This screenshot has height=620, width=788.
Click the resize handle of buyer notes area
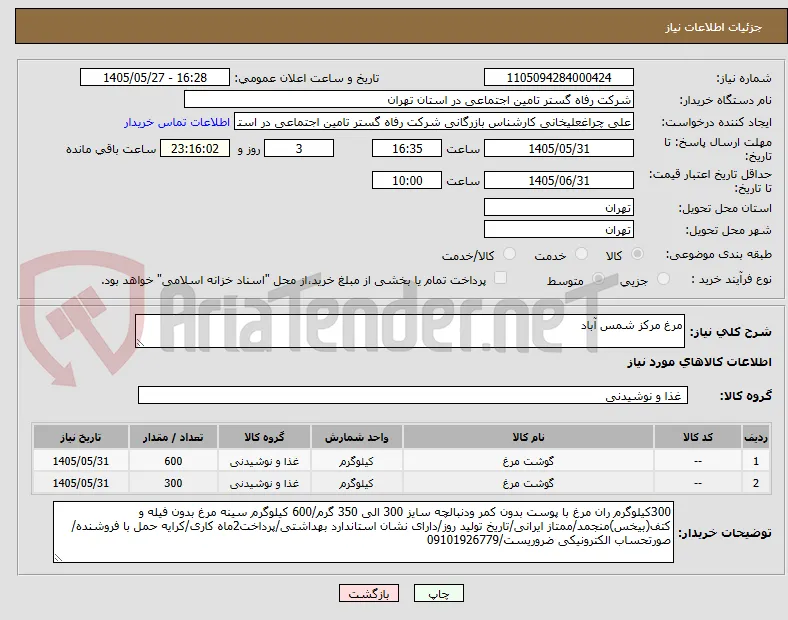(x=58, y=557)
